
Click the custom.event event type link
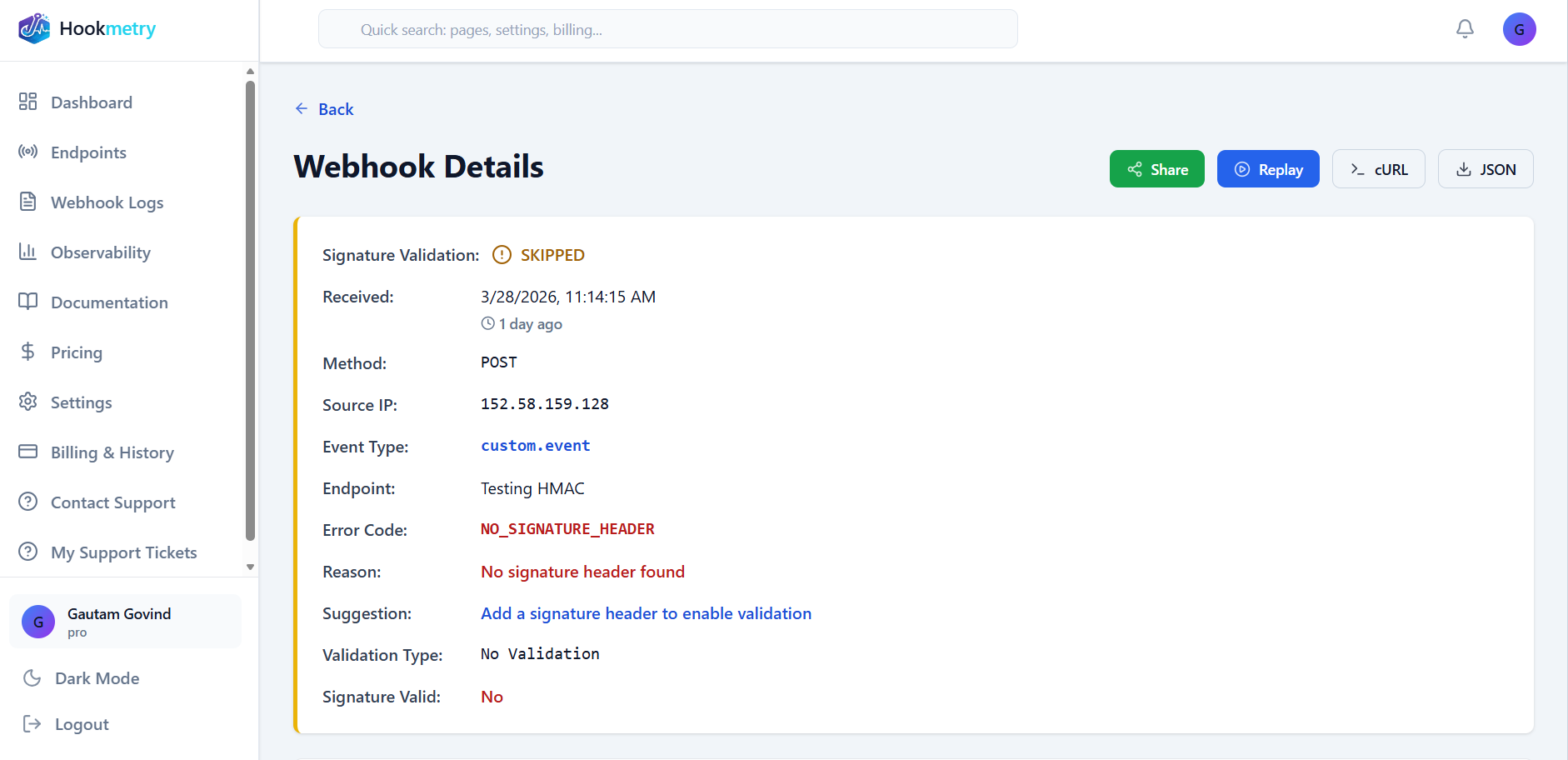(535, 445)
